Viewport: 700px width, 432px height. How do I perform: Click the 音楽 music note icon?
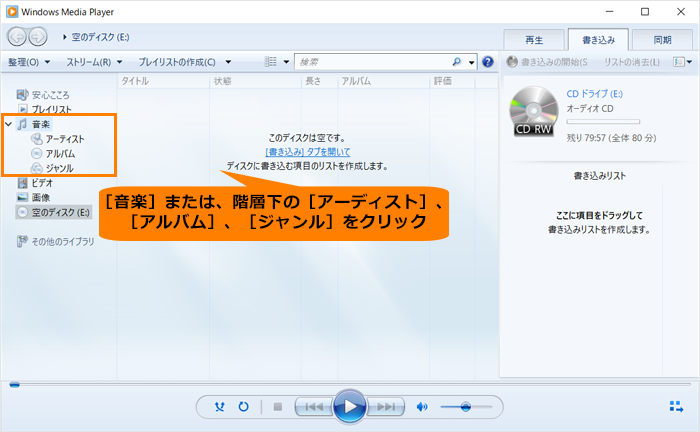[22, 124]
